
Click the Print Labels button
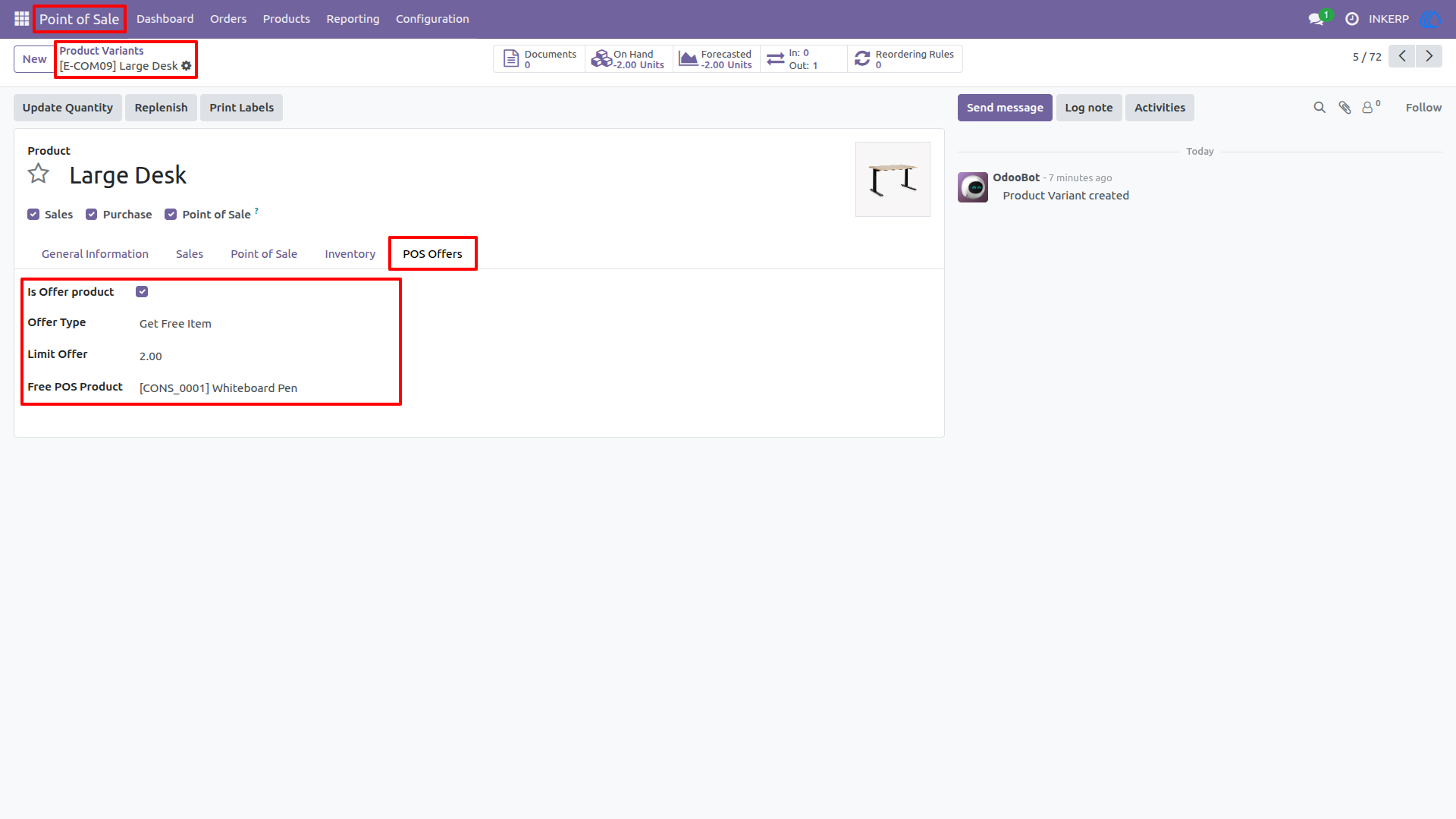tap(241, 108)
